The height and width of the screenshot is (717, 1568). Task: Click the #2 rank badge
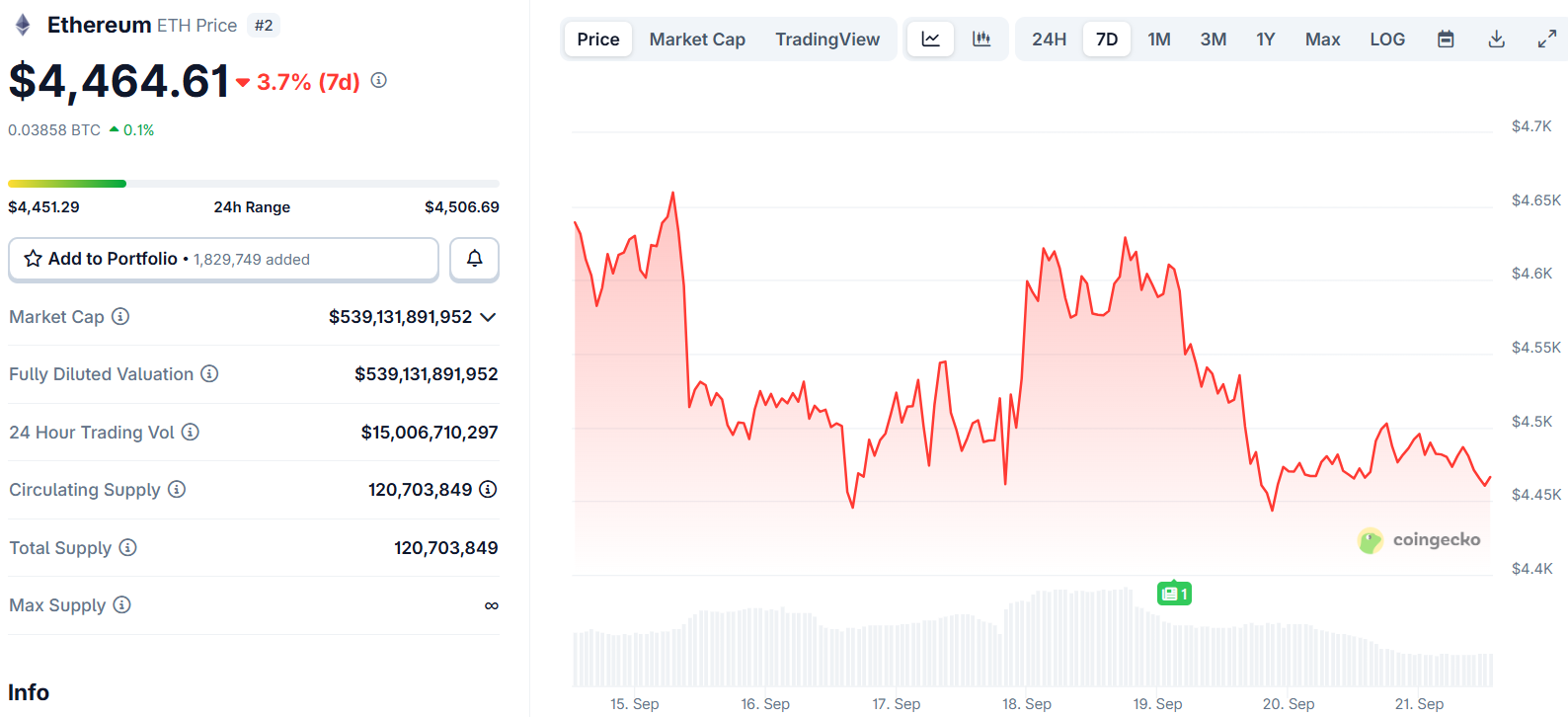click(x=264, y=26)
